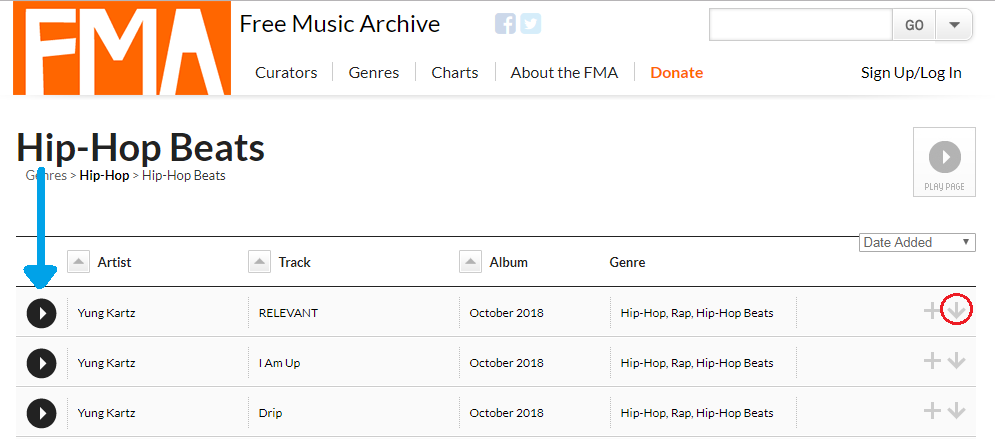Expand the search options arrow beside GO
This screenshot has width=995, height=439.
(x=954, y=25)
